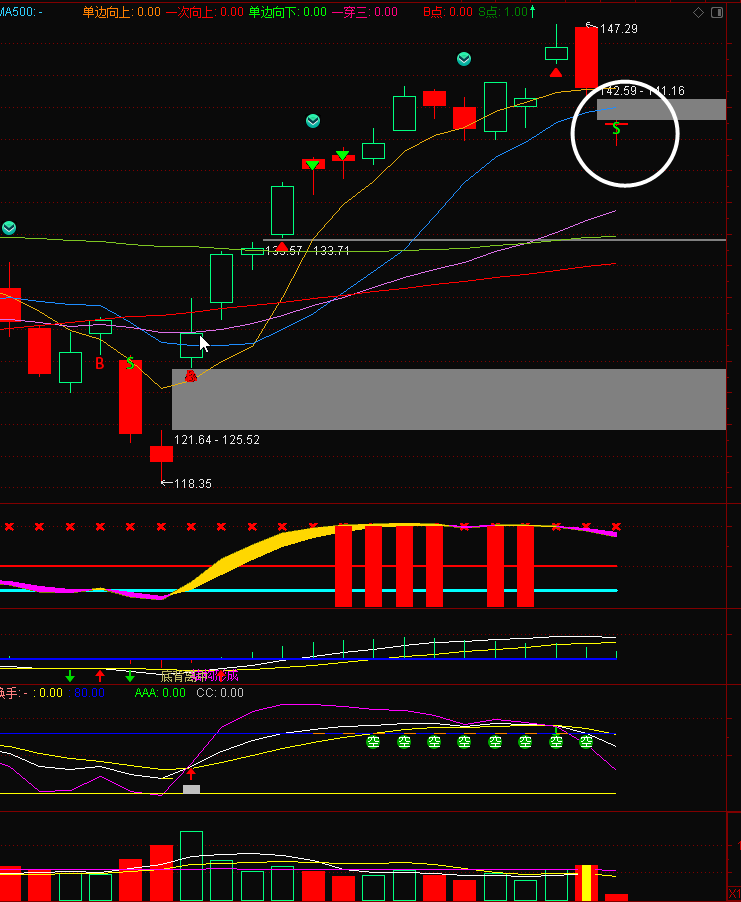Viewport: 741px width, 902px height.
Task: Click the first green 空 marker on left
Action: (373, 741)
